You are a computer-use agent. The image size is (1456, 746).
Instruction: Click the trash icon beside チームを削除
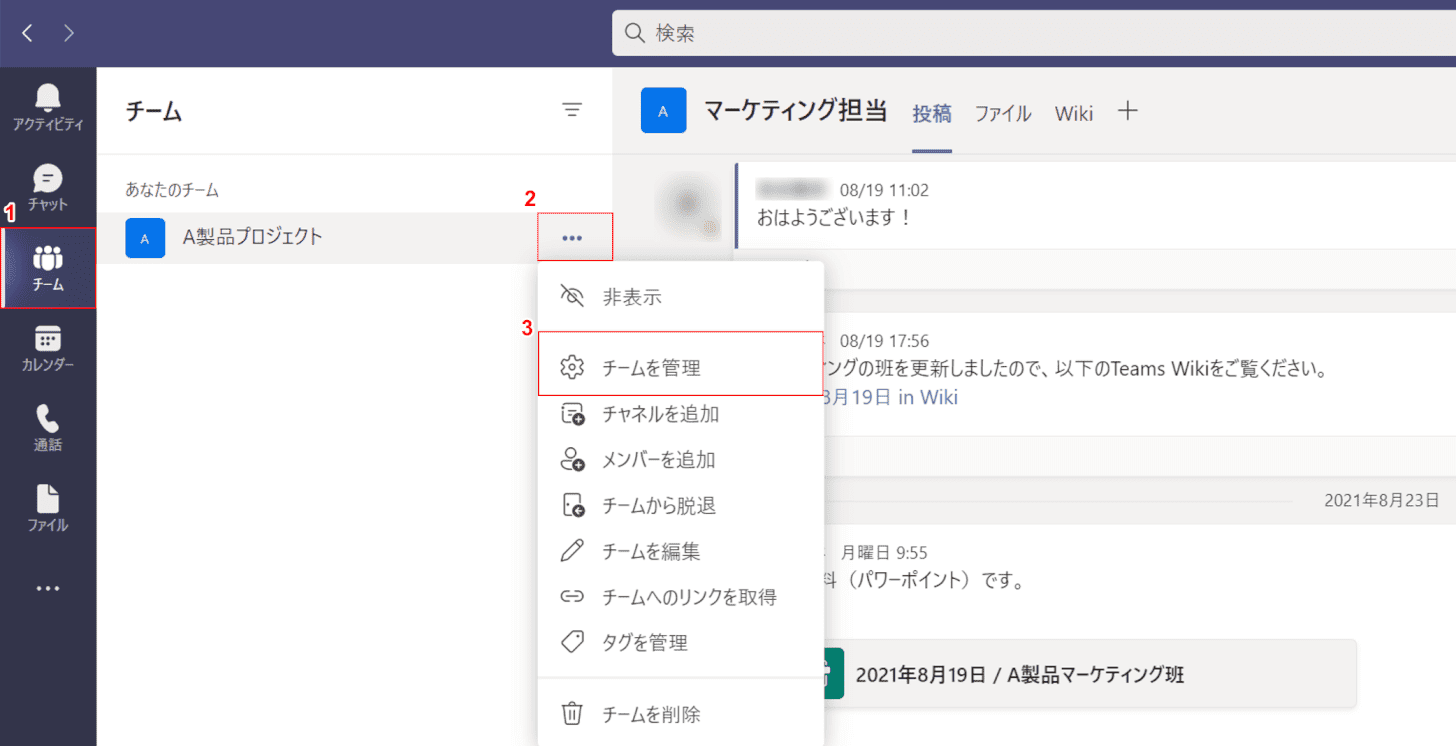tap(572, 714)
